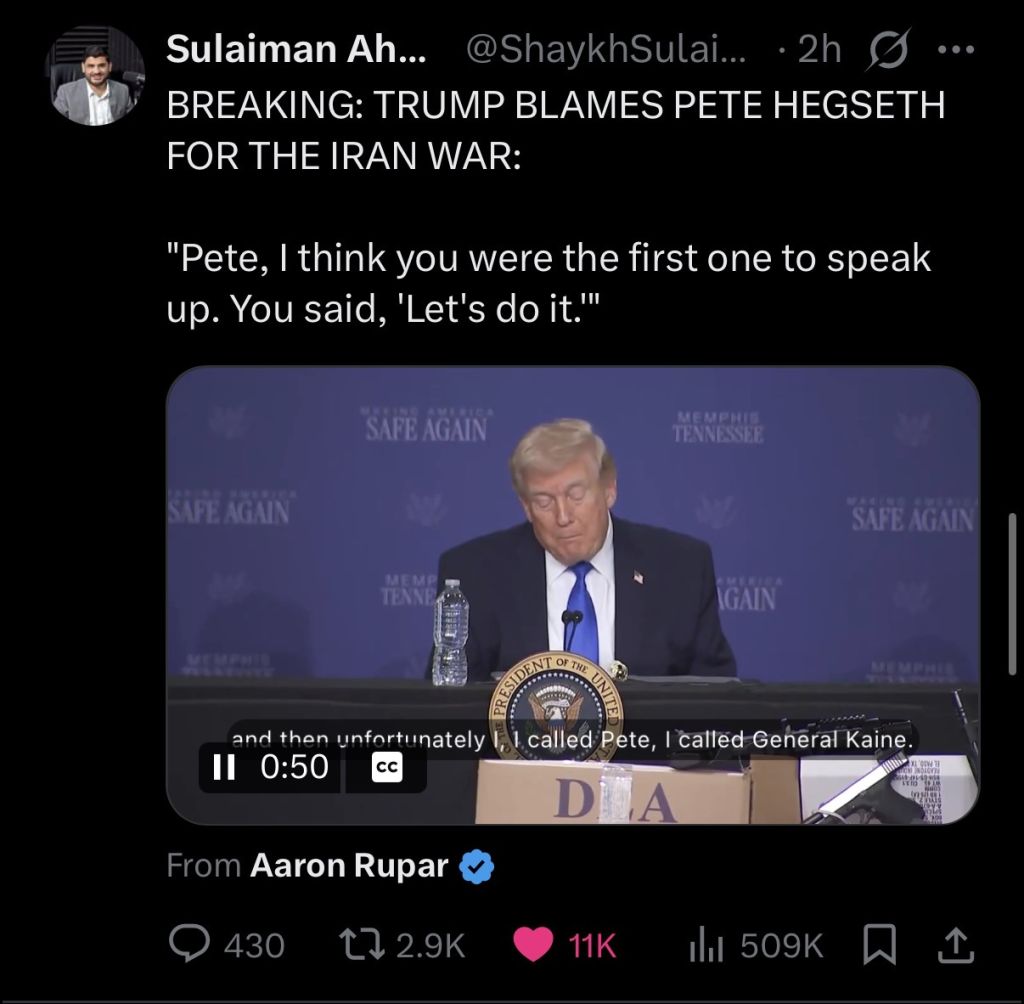
Task: View post analytics via the bar-chart icon
Action: pos(706,946)
